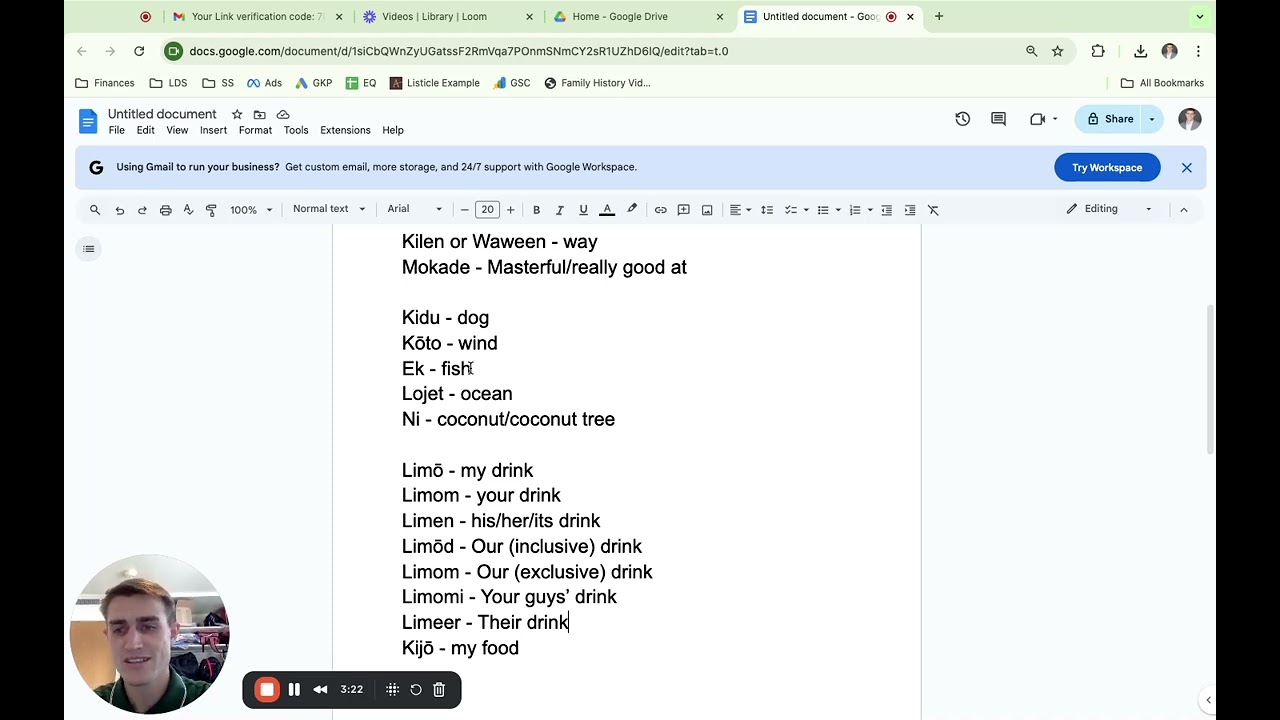Select the paint format tool
The image size is (1280, 720).
tap(211, 210)
